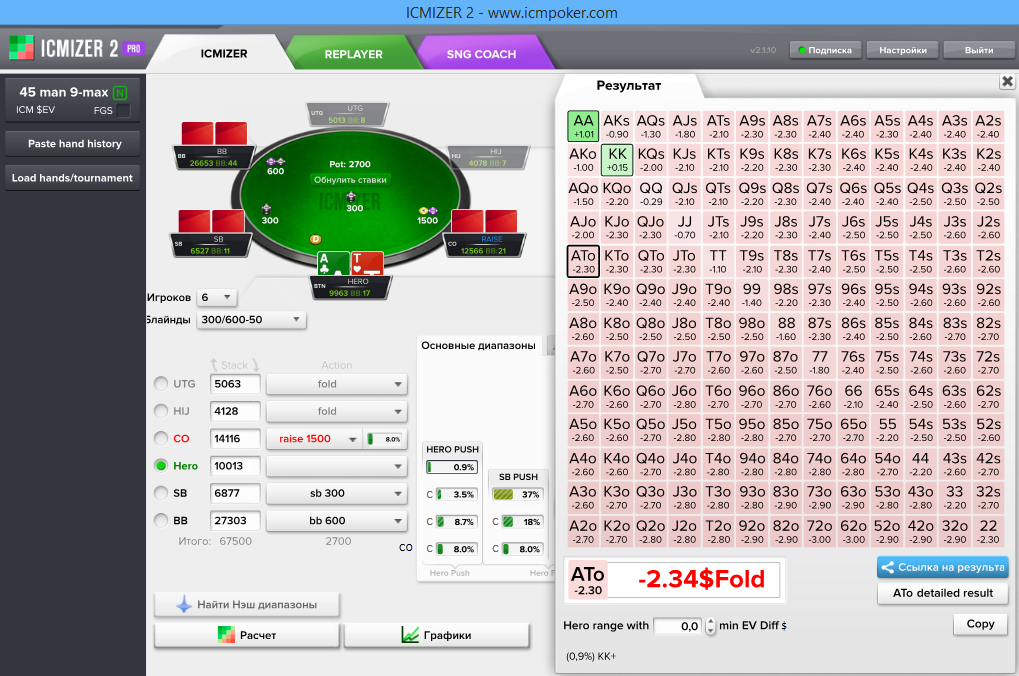This screenshot has width=1019, height=676.
Task: Click Обнулить ставки on the table
Action: coord(350,180)
